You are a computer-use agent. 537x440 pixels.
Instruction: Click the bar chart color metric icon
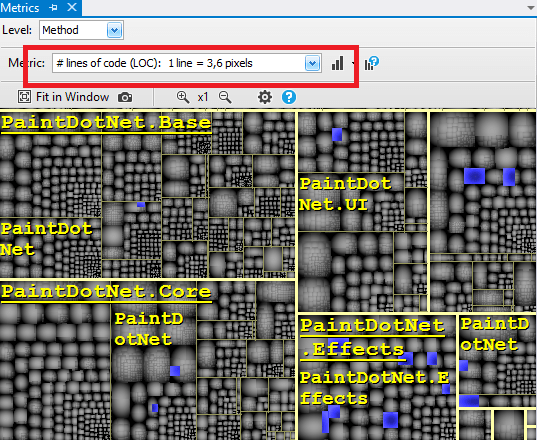coord(338,63)
